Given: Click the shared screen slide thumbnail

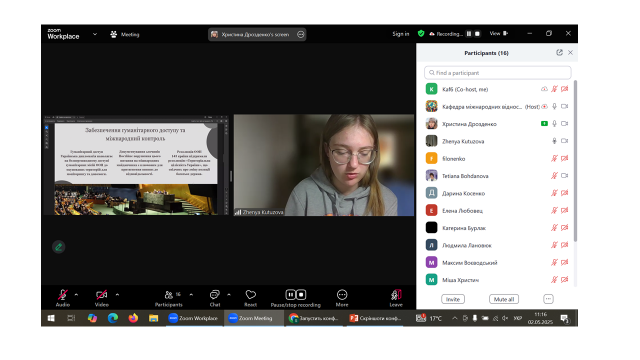Looking at the screenshot, I should click(136, 165).
